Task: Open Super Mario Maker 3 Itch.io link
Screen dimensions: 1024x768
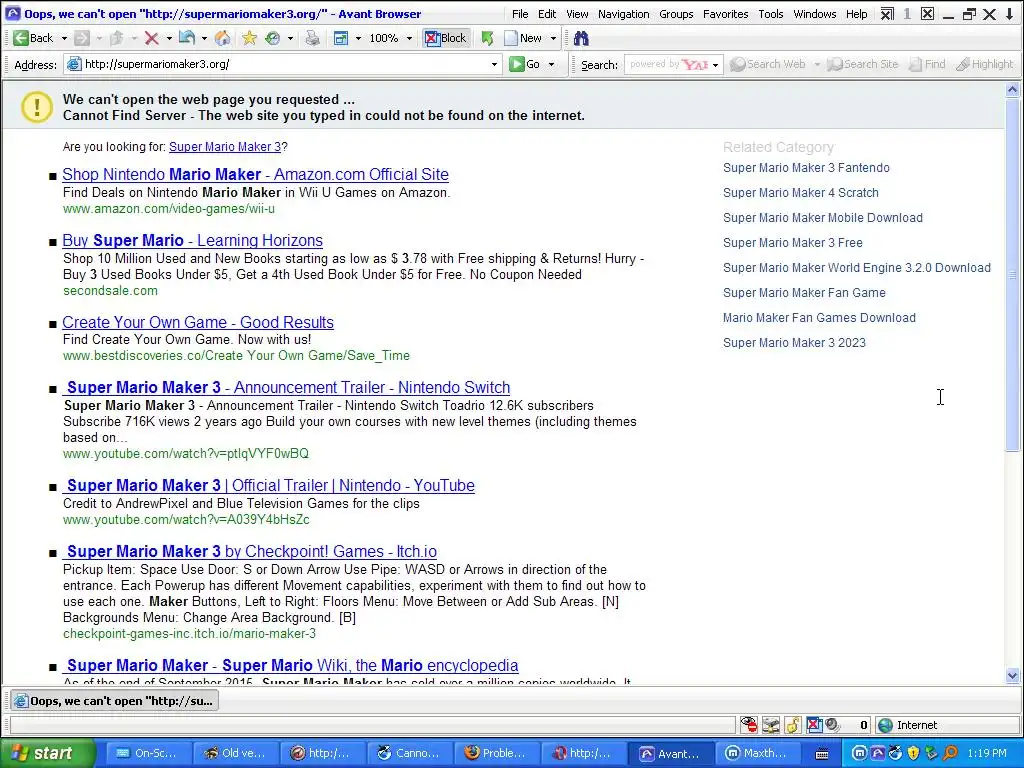Action: click(x=249, y=551)
